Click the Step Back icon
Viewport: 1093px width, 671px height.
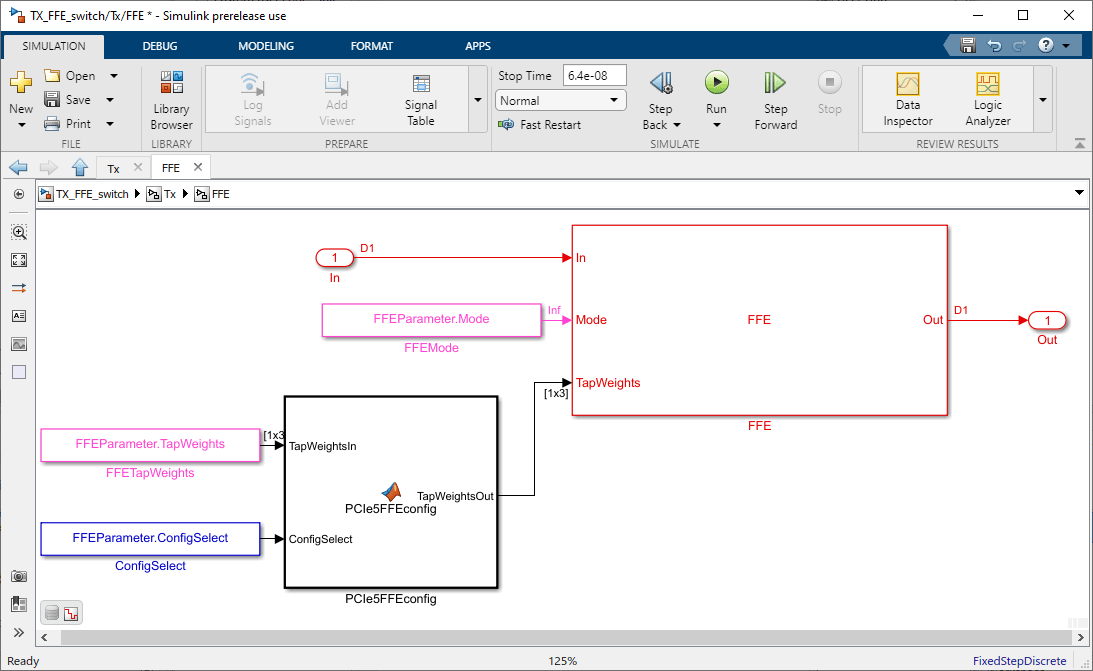coord(660,84)
